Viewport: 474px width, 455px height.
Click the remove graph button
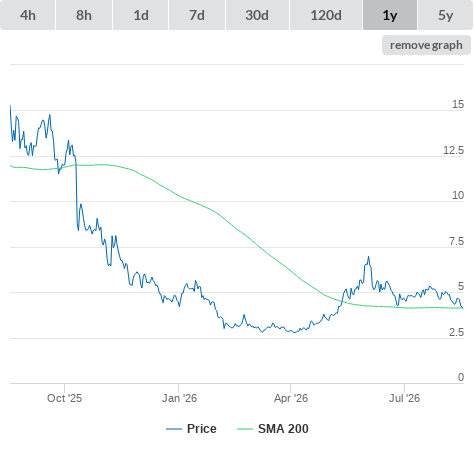click(x=426, y=45)
